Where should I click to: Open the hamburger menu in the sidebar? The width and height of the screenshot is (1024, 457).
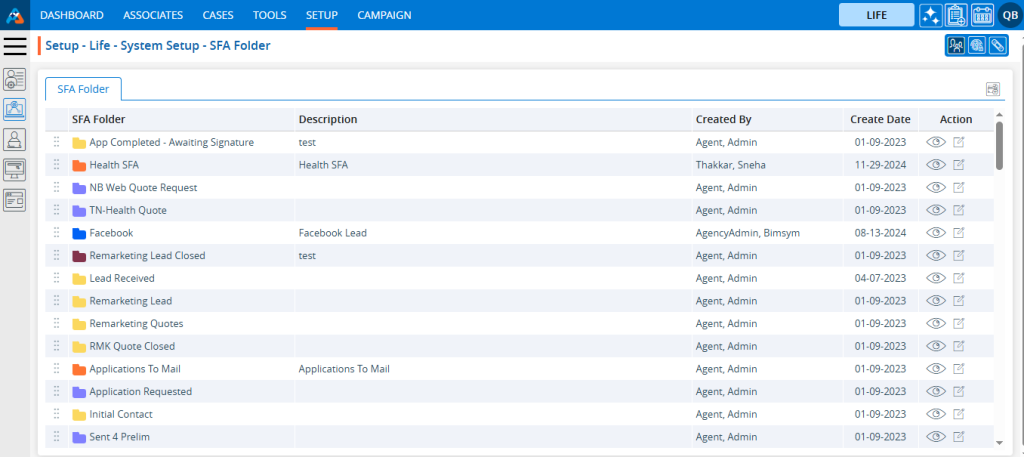15,46
